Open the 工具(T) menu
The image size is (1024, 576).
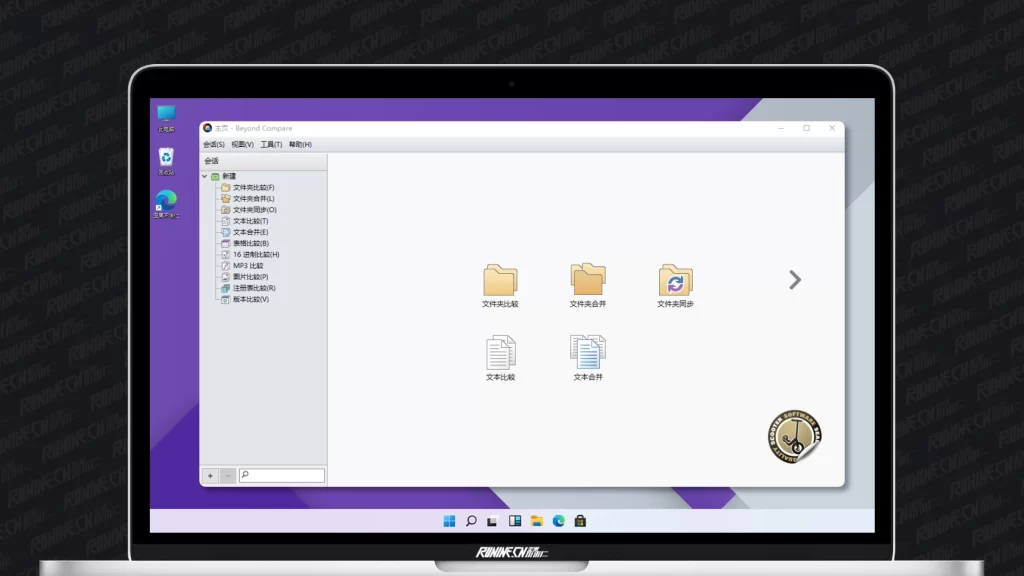[271, 144]
